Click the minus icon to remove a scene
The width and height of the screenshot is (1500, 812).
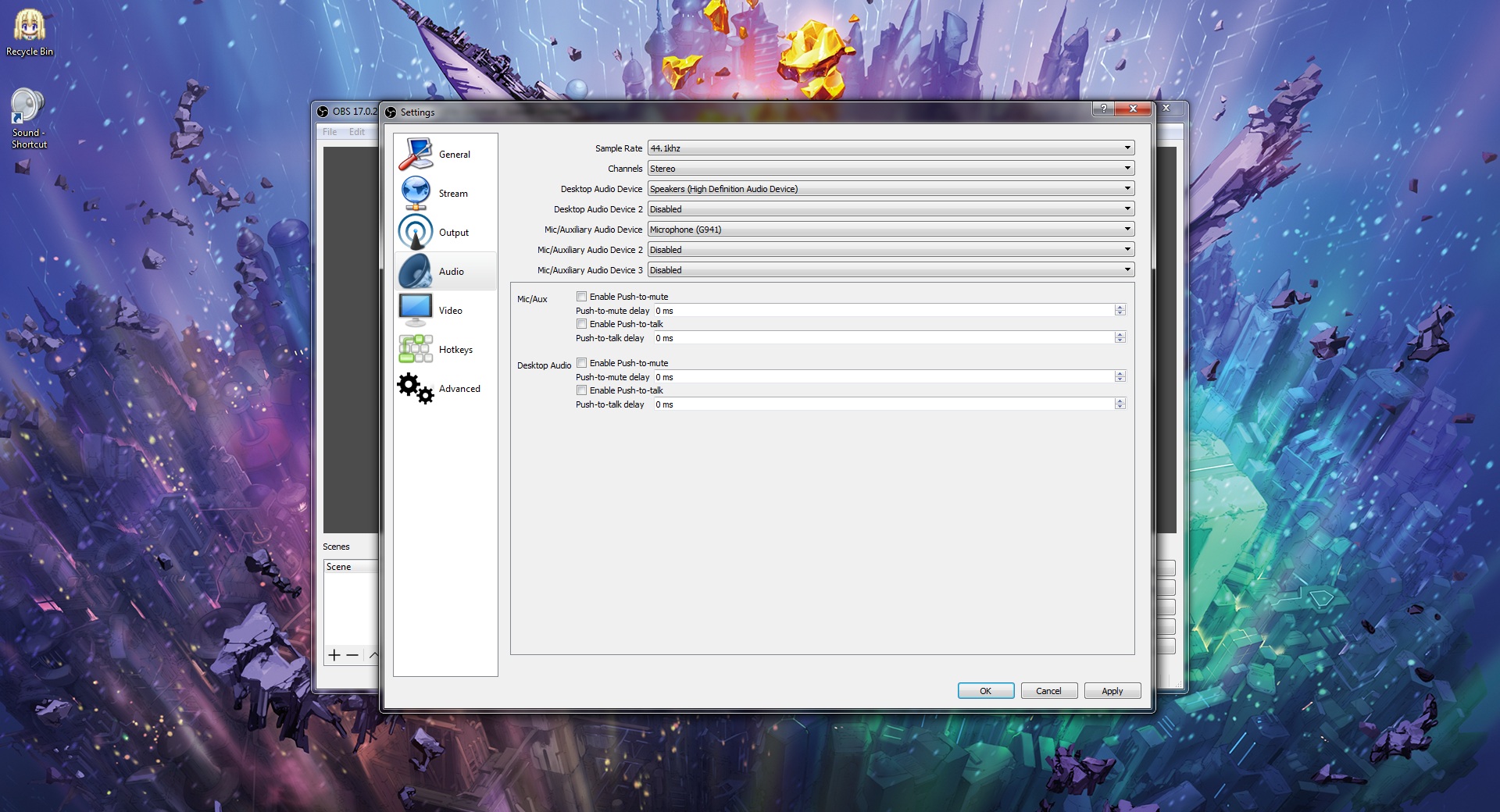[x=352, y=655]
